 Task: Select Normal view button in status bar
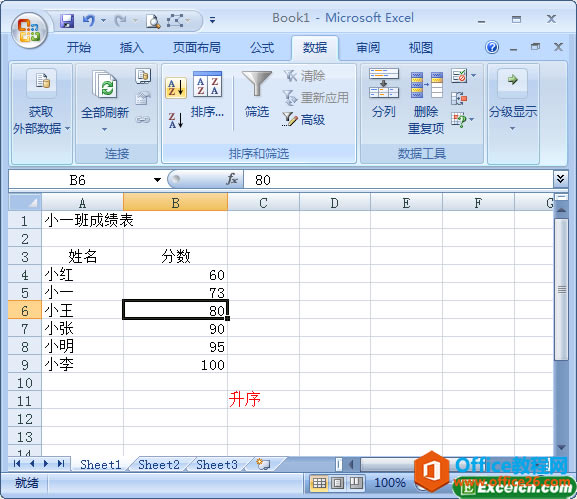point(319,482)
